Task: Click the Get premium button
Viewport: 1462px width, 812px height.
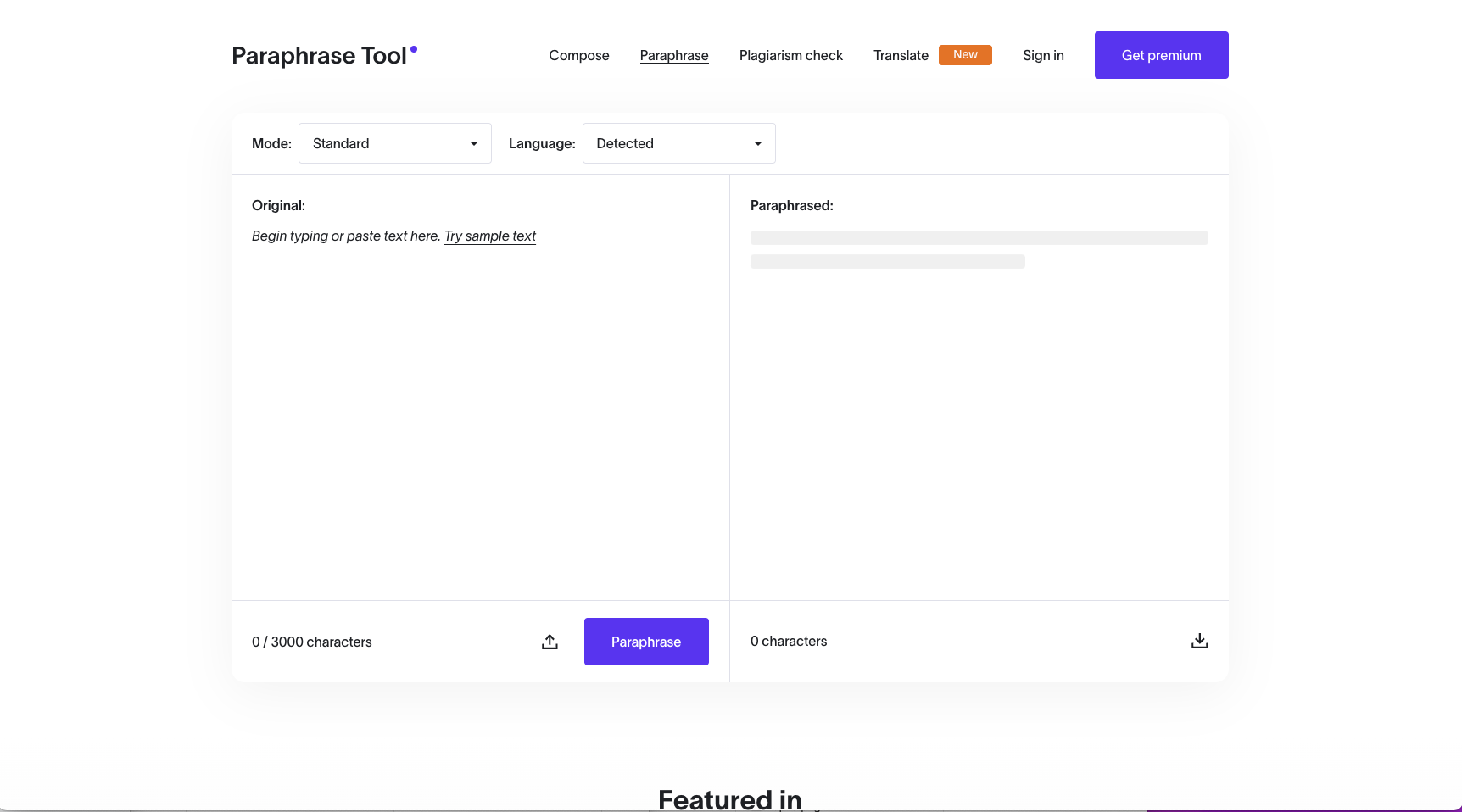Action: click(x=1162, y=55)
